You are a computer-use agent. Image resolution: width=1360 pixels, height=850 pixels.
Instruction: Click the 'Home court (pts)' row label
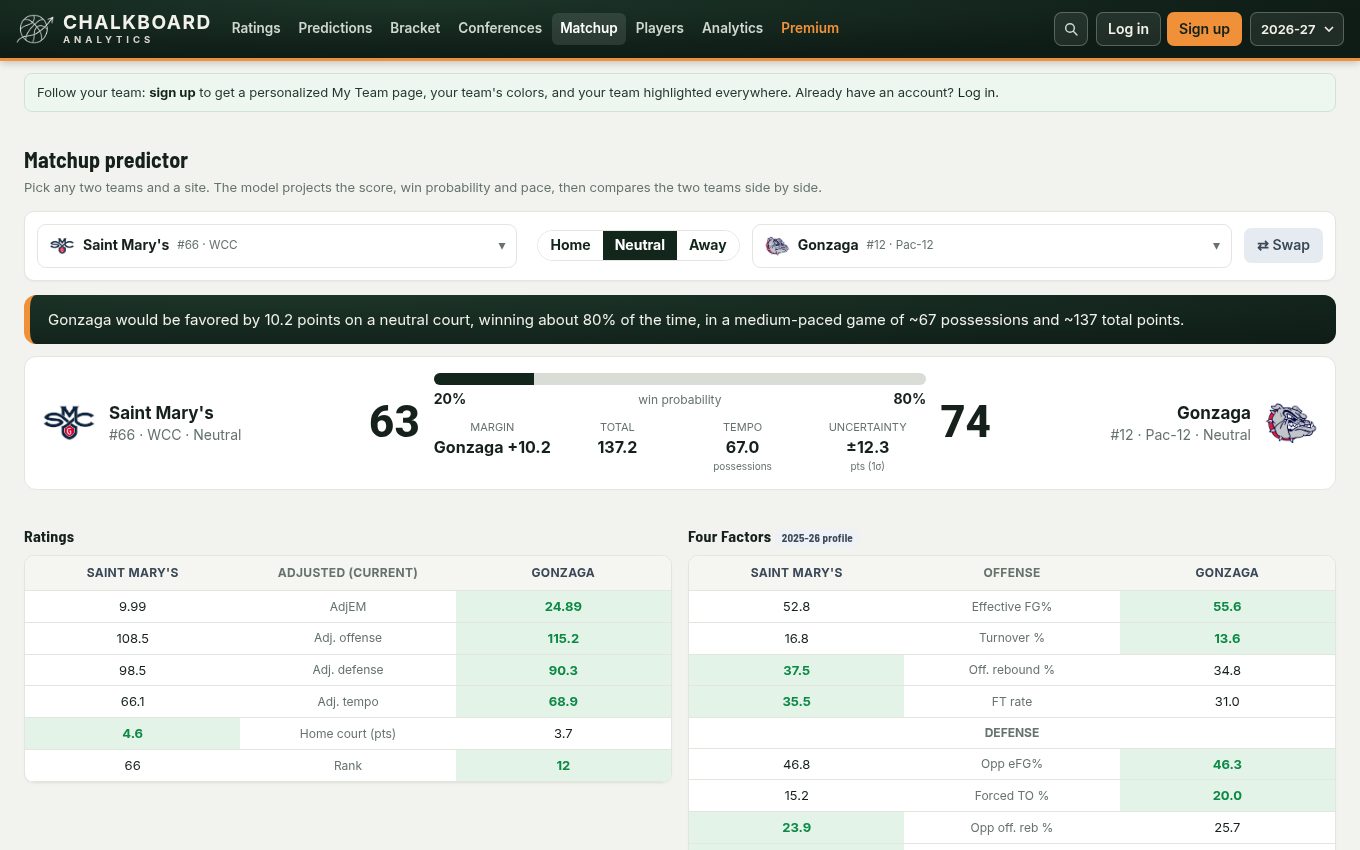click(x=348, y=733)
